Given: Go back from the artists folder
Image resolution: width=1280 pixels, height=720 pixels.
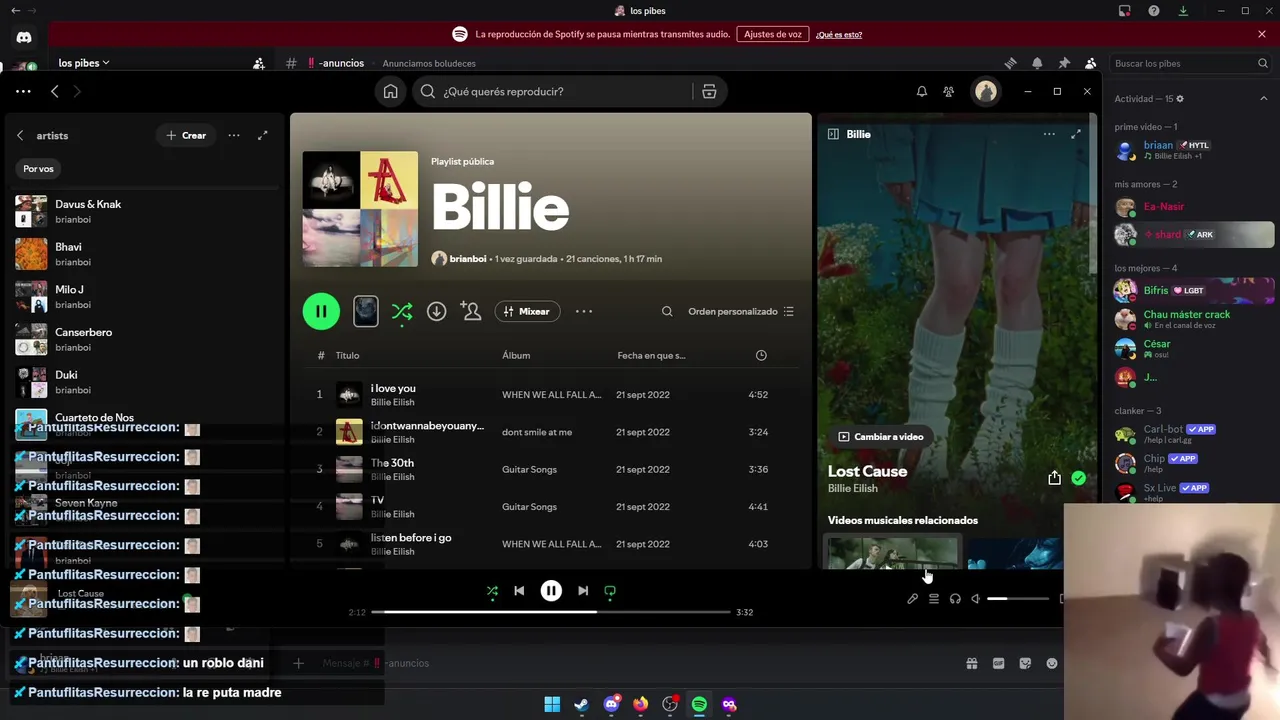Looking at the screenshot, I should (x=20, y=135).
